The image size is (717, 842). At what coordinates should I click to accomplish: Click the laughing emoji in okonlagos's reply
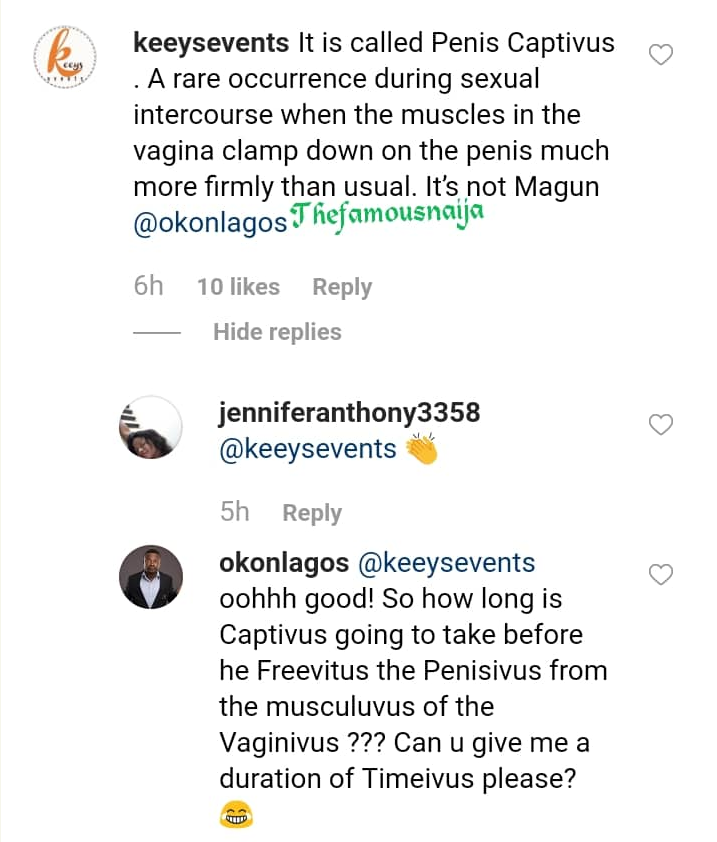point(236,815)
